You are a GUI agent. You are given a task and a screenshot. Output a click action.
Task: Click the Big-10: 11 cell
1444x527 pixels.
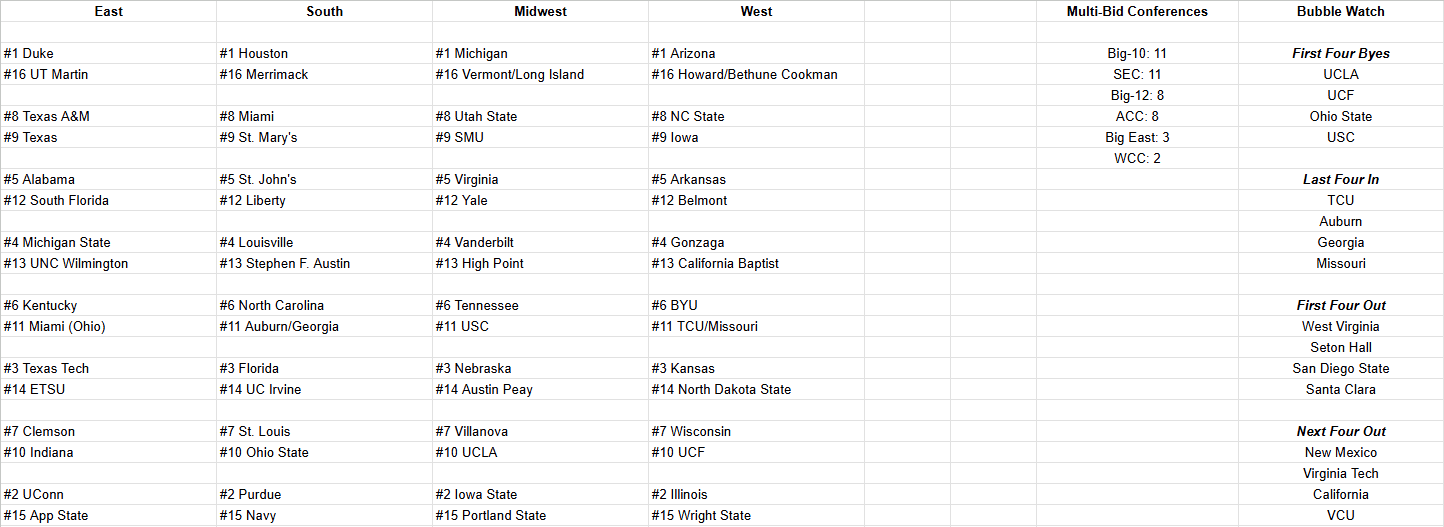[x=1136, y=54]
